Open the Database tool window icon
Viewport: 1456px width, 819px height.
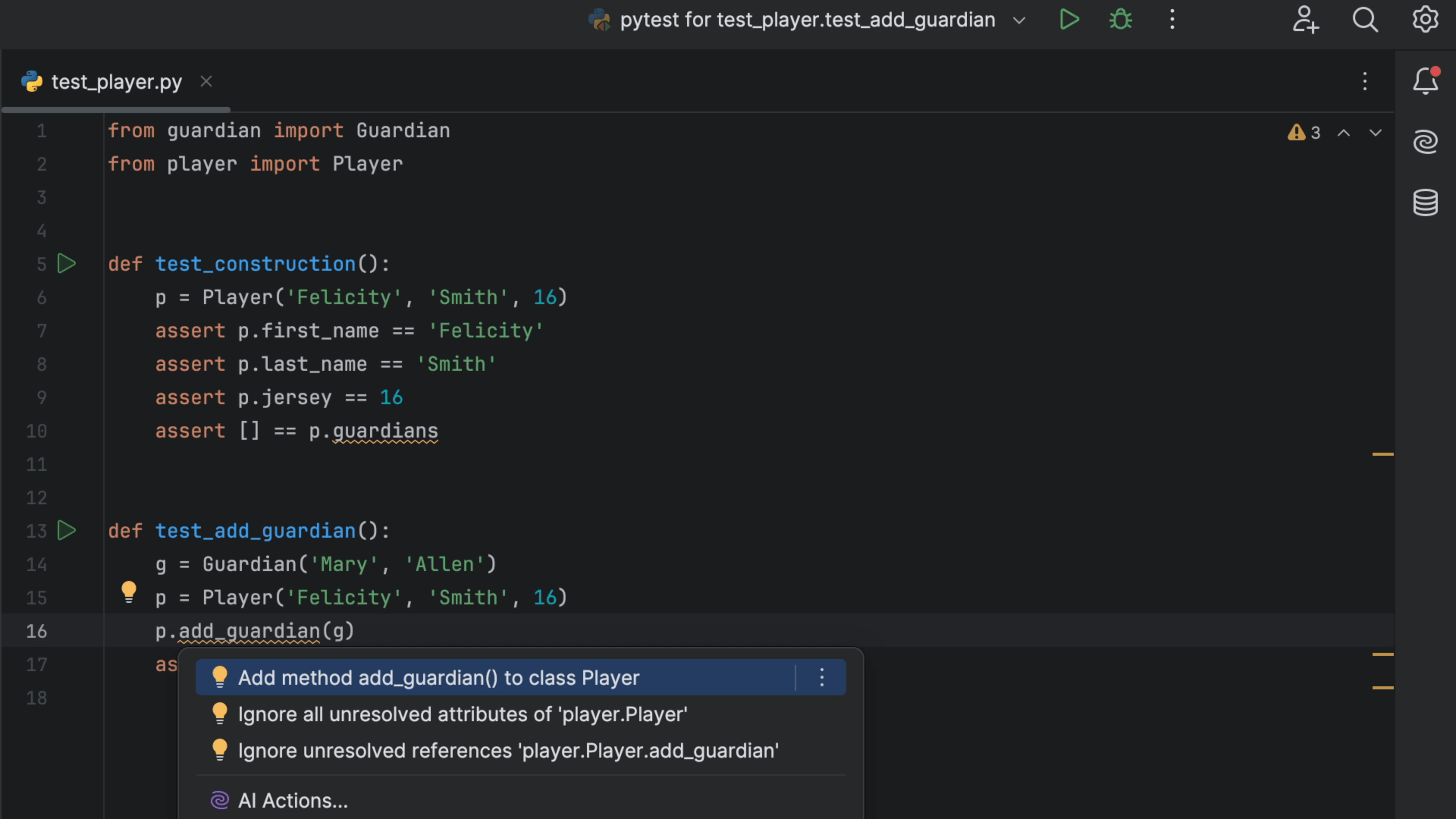pos(1426,202)
